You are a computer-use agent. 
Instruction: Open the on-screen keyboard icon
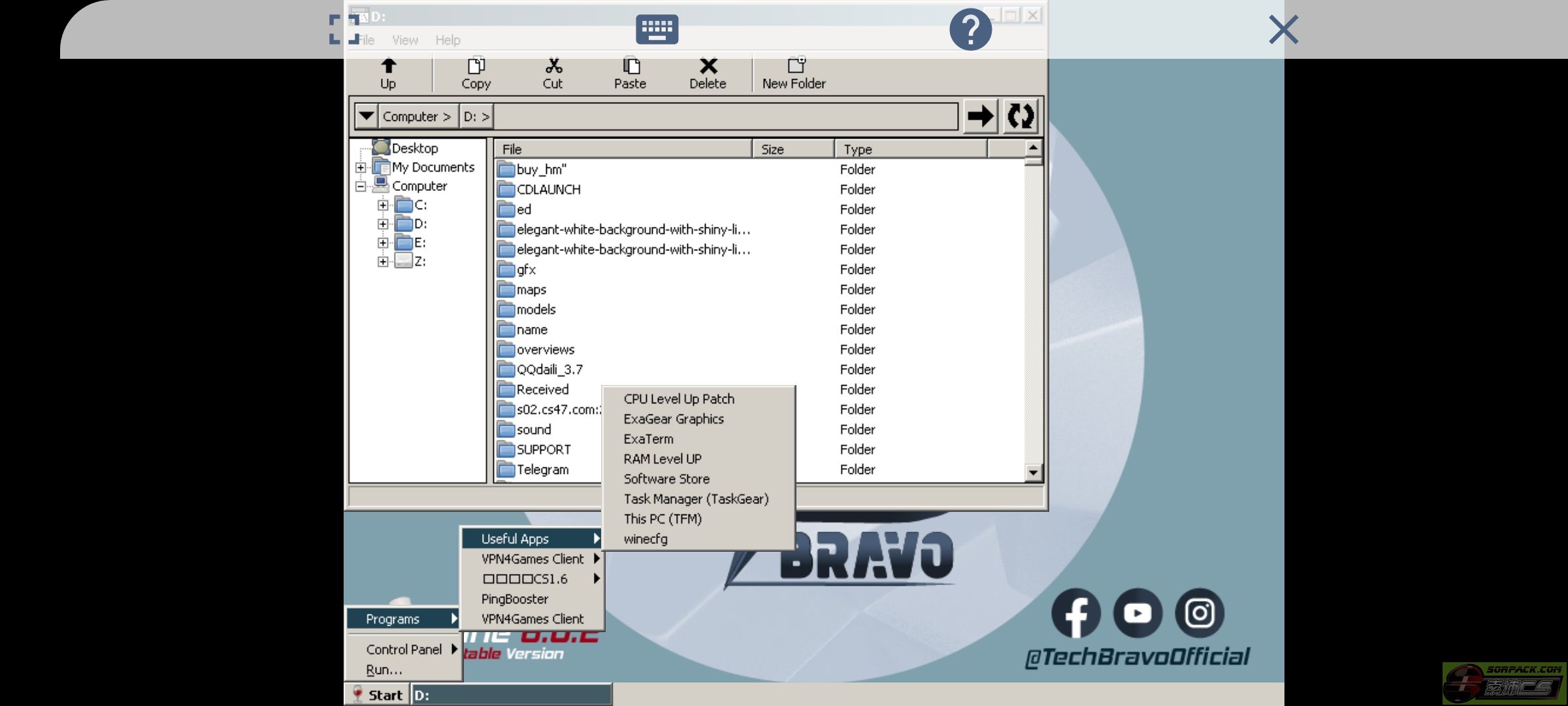[x=657, y=29]
